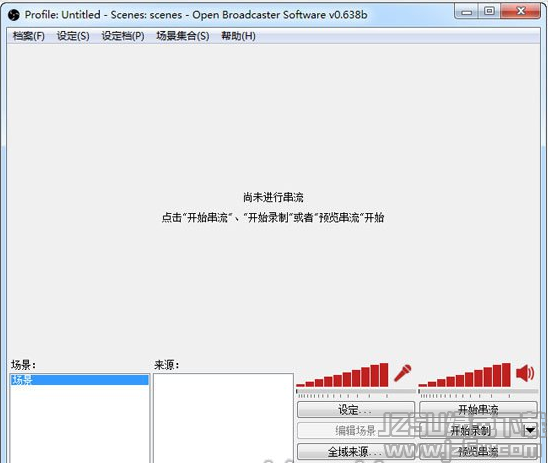Maximize the OBS window
548x463 pixels.
pos(489,12)
